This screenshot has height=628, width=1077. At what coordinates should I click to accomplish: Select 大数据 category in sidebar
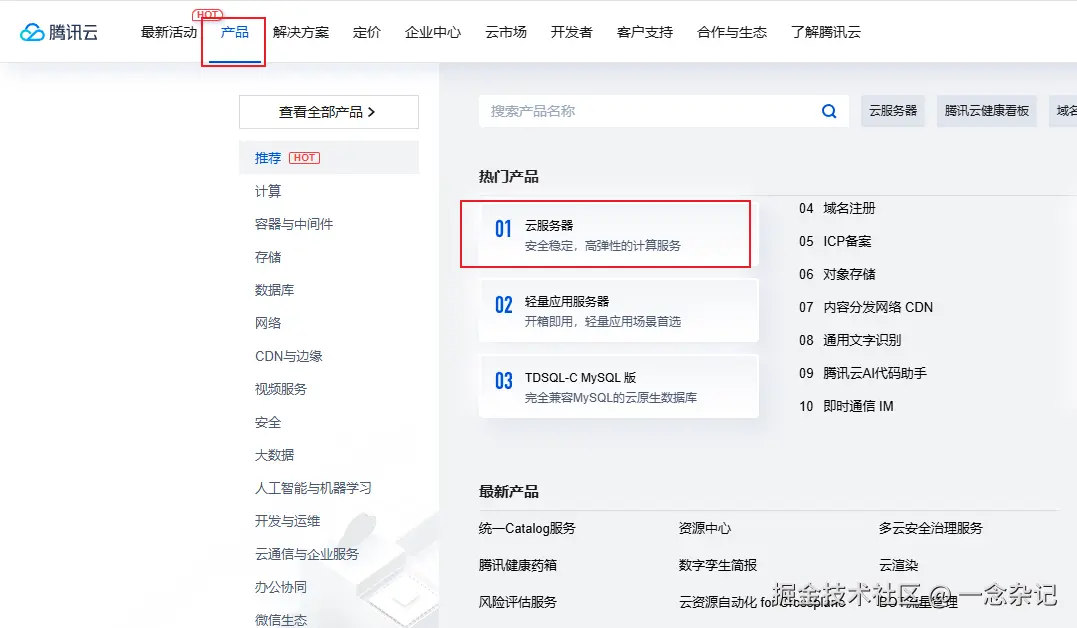[274, 455]
